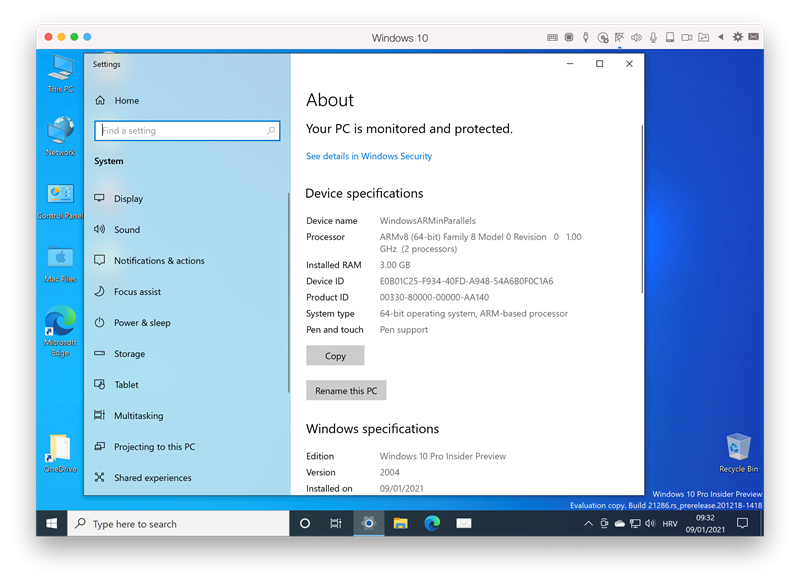Image resolution: width=800 pixels, height=584 pixels.
Task: Click the HRV language indicator in taskbar
Action: click(x=668, y=523)
